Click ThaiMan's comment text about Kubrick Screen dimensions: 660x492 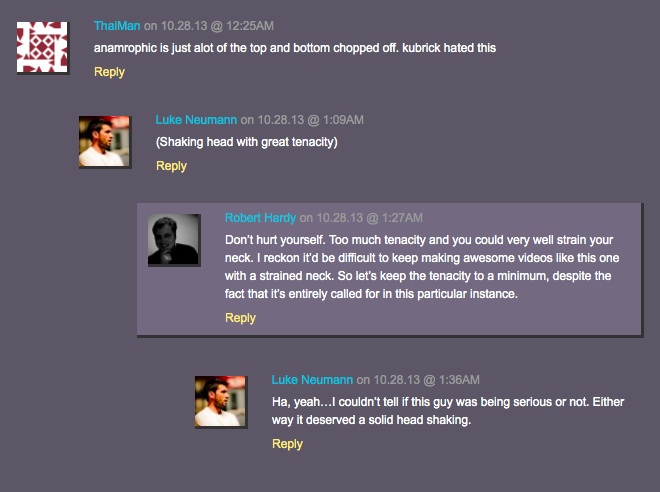point(294,48)
